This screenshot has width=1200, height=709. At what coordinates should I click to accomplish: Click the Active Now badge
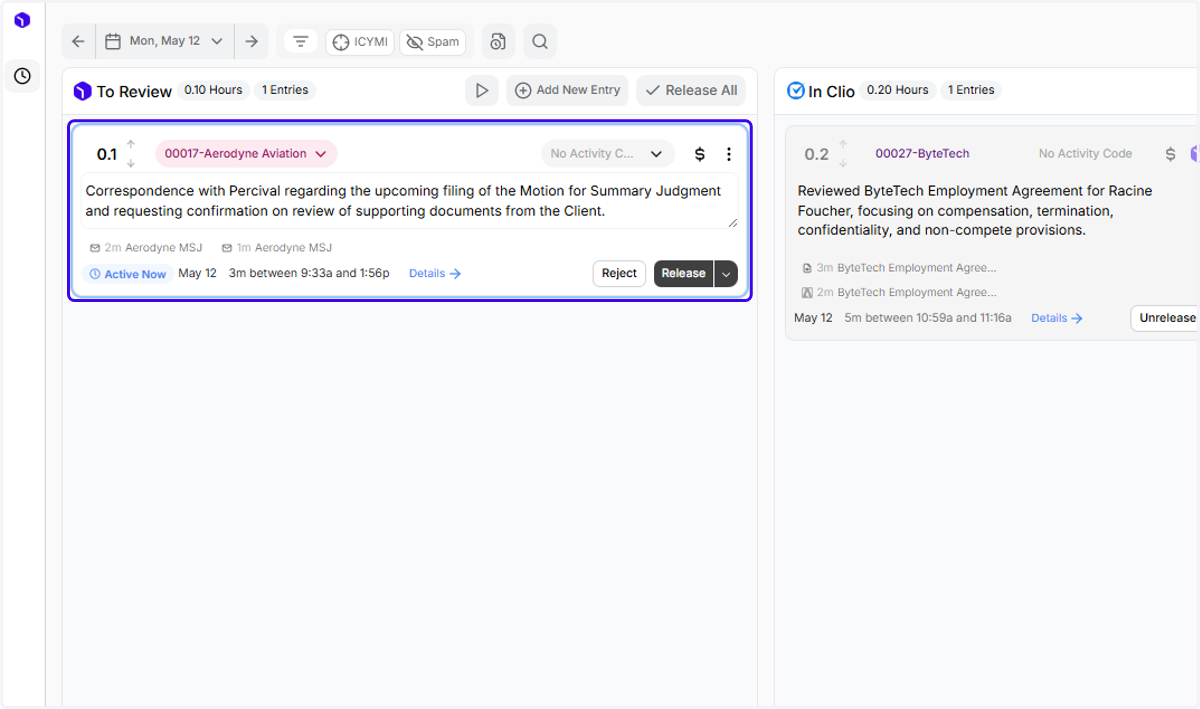pos(128,274)
